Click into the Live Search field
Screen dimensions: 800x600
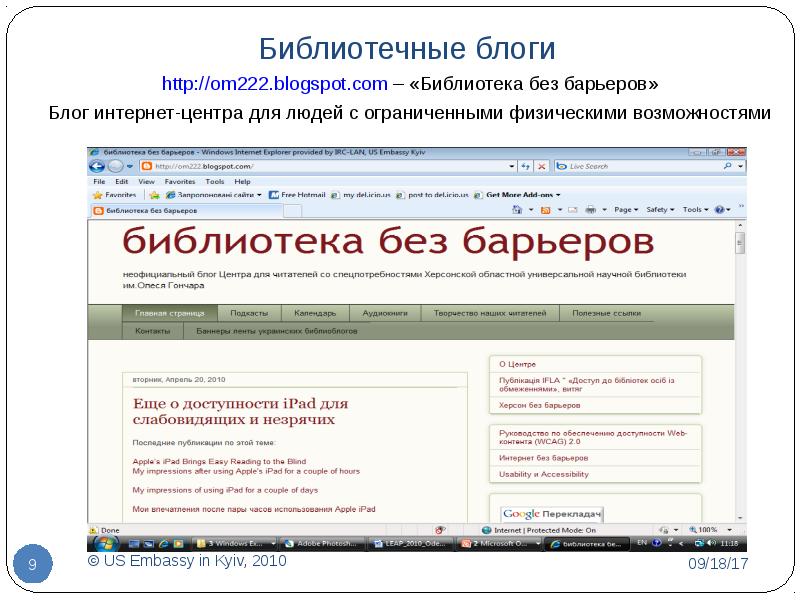tap(640, 166)
